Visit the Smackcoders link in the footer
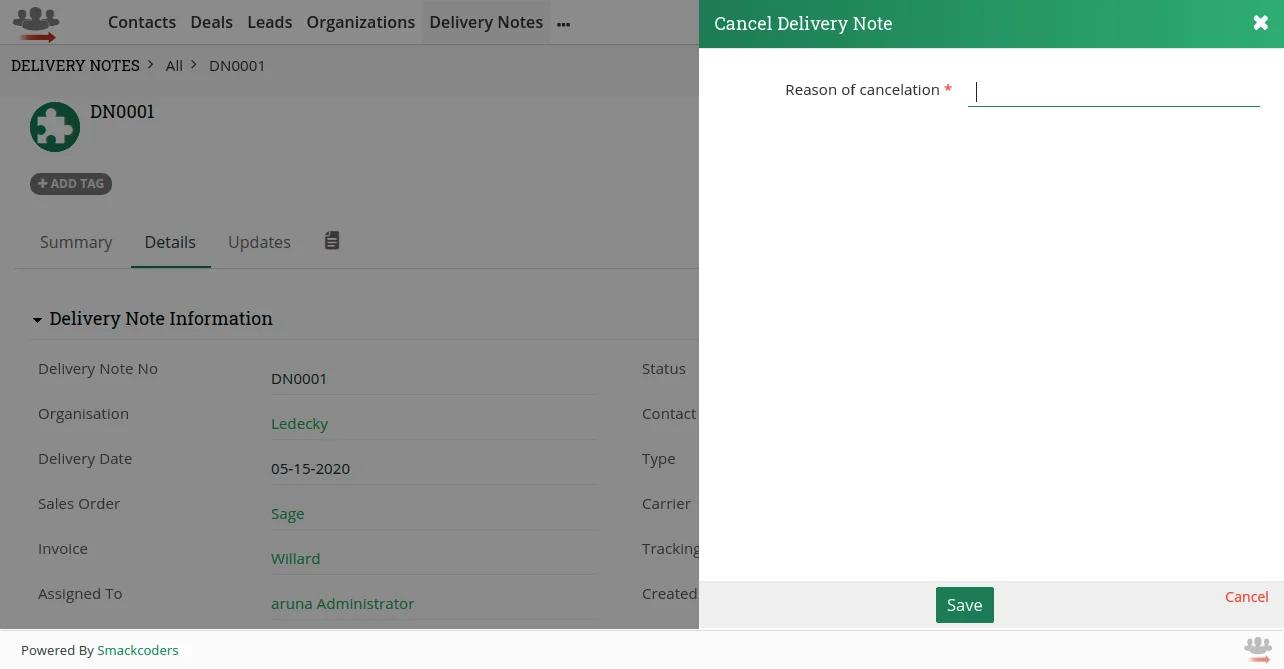The height and width of the screenshot is (669, 1284). (x=137, y=650)
